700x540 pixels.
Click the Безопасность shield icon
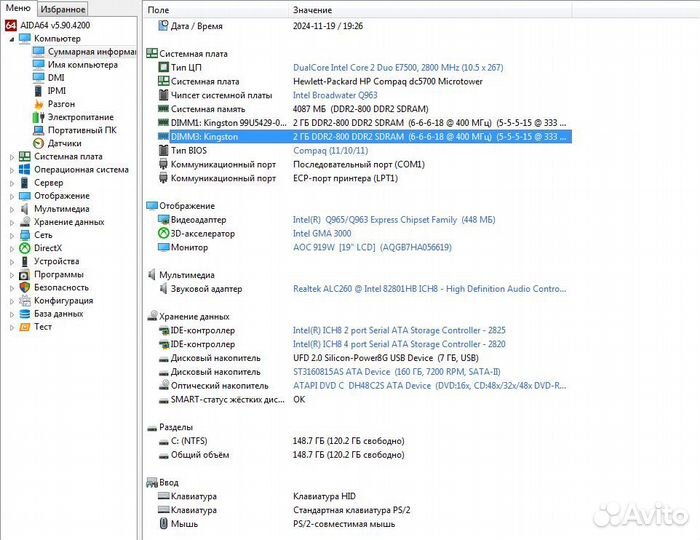pos(25,287)
